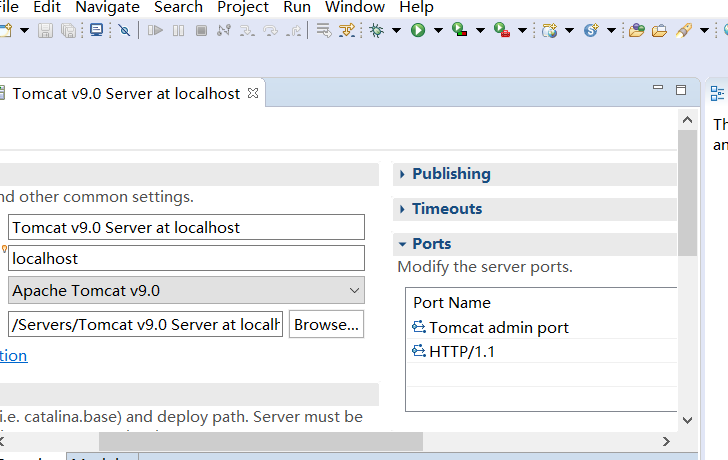Image resolution: width=728 pixels, height=460 pixels.
Task: Open a terminal via monitor icon
Action: click(x=97, y=30)
